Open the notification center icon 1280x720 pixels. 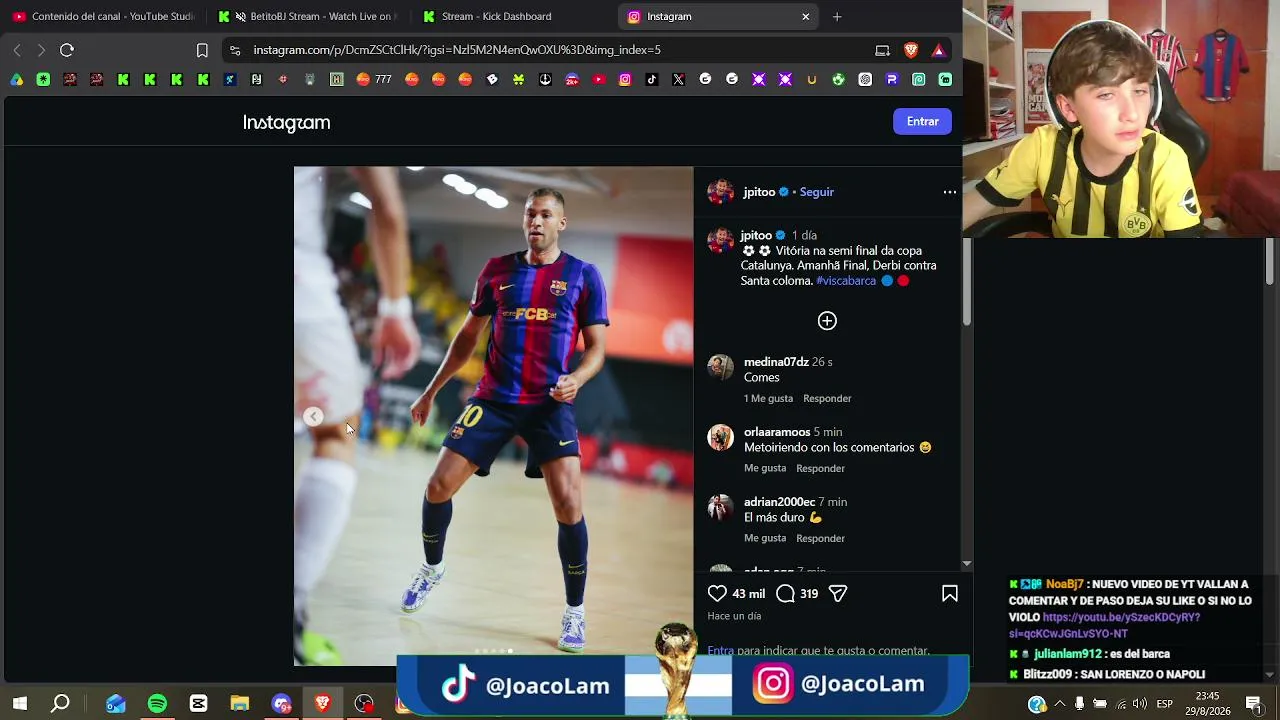[1254, 704]
